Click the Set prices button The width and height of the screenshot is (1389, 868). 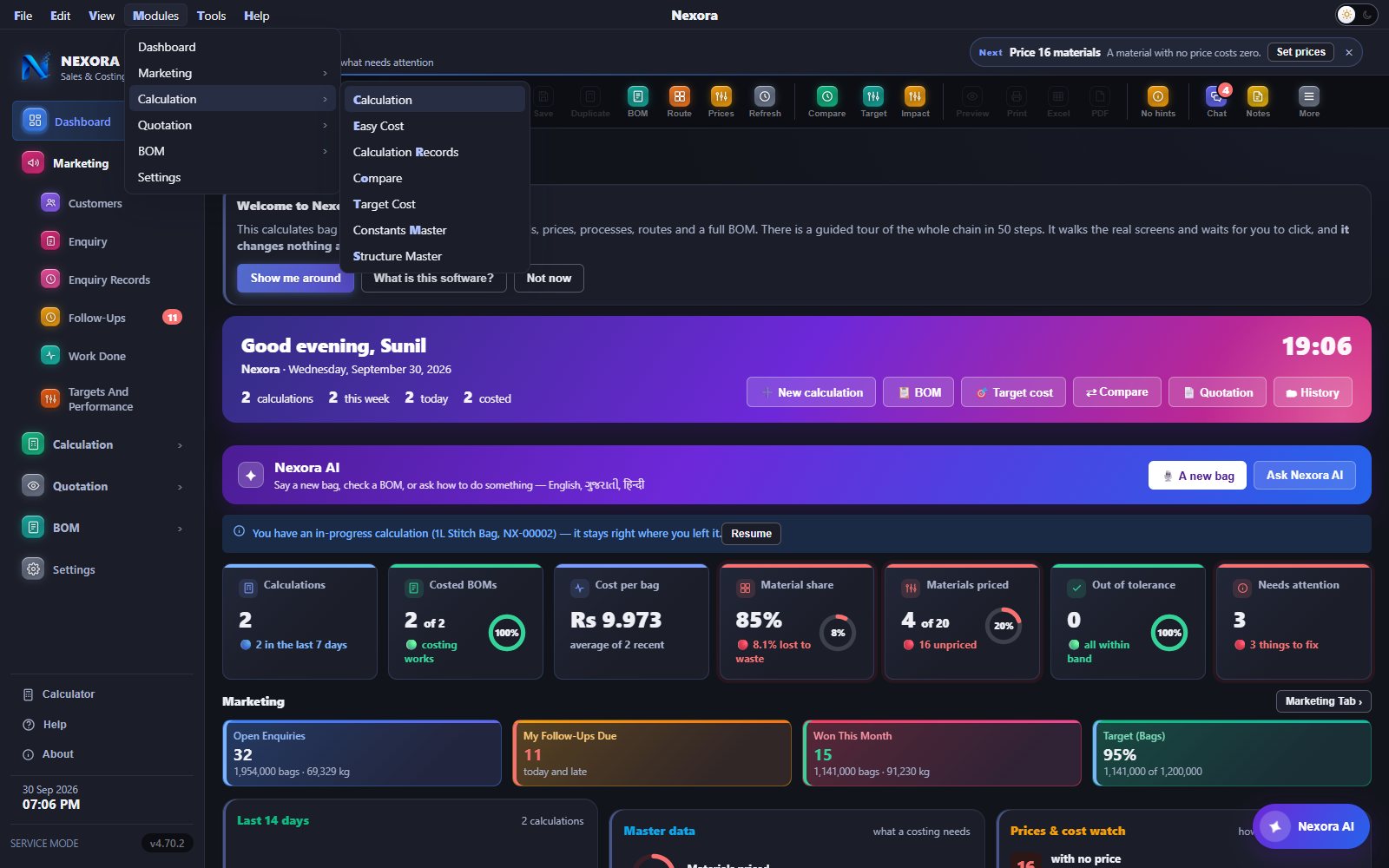coord(1300,52)
